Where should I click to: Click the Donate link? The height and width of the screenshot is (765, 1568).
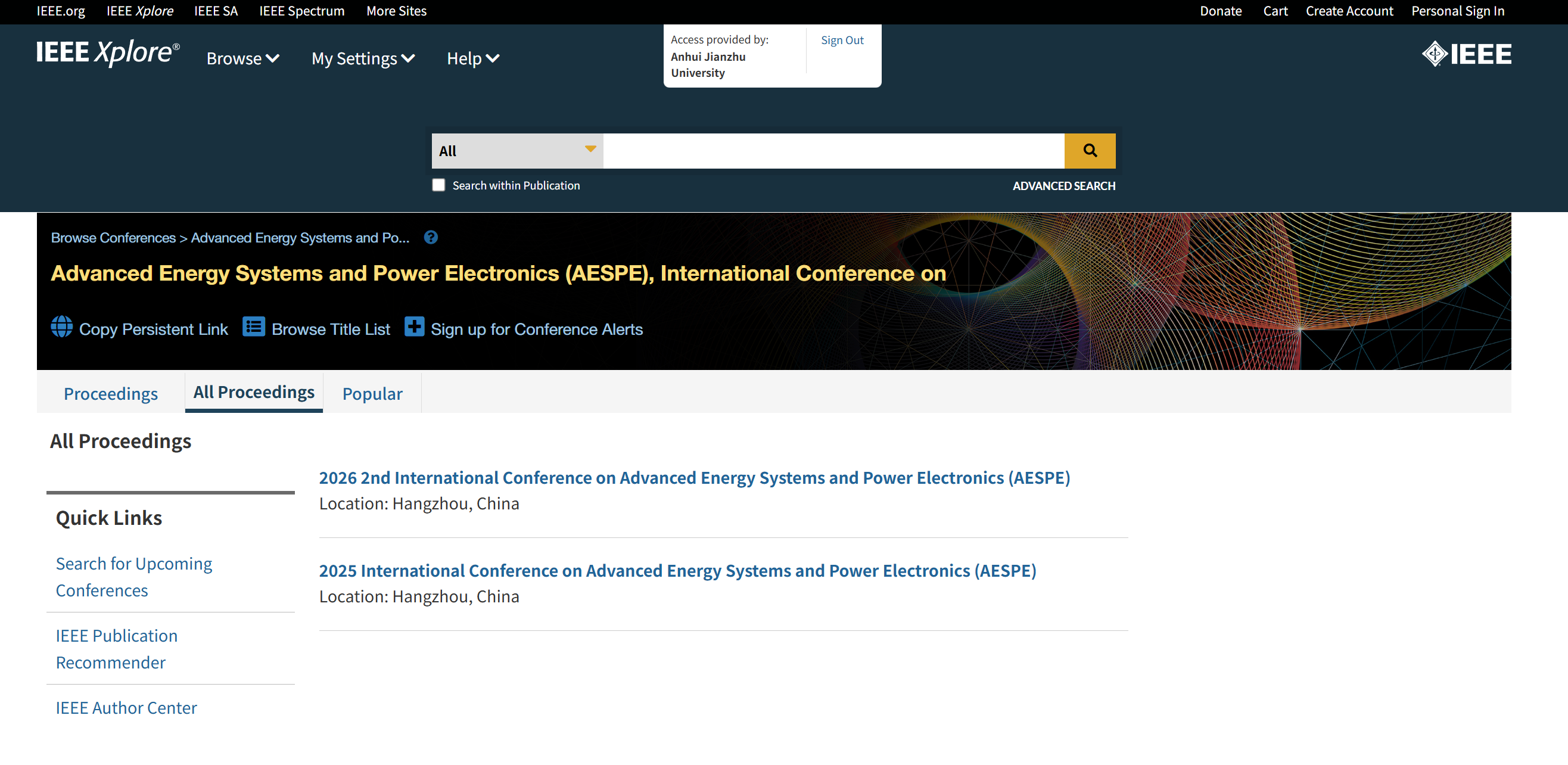[x=1221, y=11]
